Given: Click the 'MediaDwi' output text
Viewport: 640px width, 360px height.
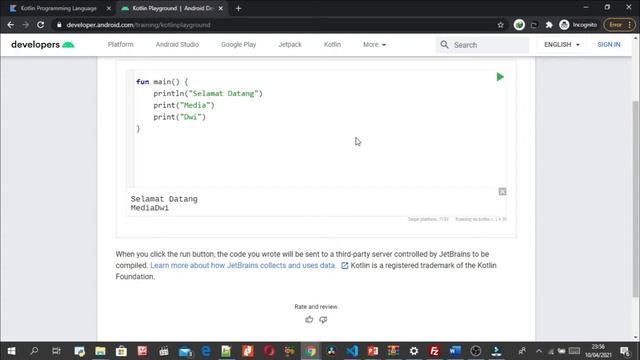Looking at the screenshot, I should pyautogui.click(x=149, y=208).
